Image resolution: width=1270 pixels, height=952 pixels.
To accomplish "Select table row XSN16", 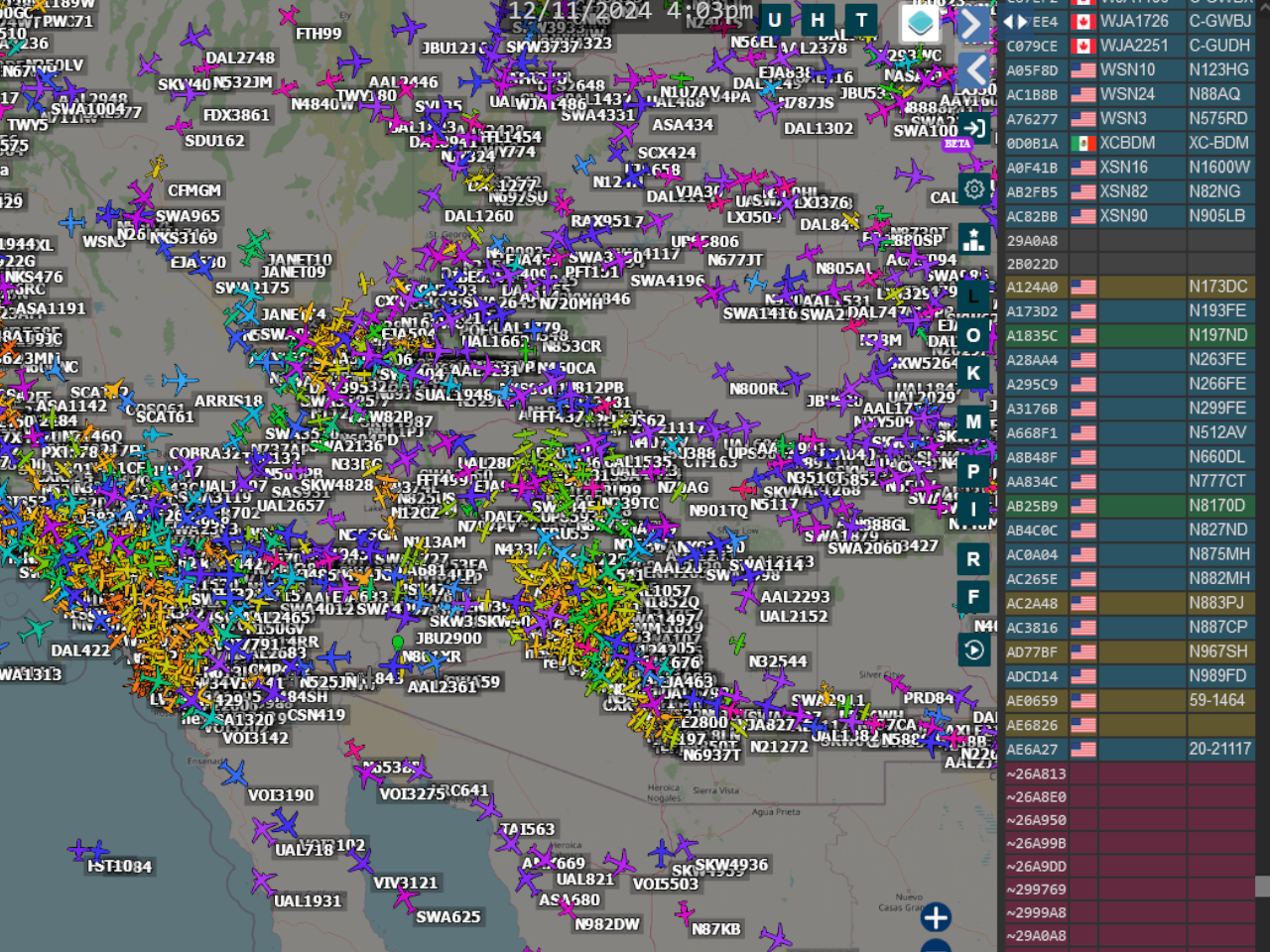I will pos(1129,167).
